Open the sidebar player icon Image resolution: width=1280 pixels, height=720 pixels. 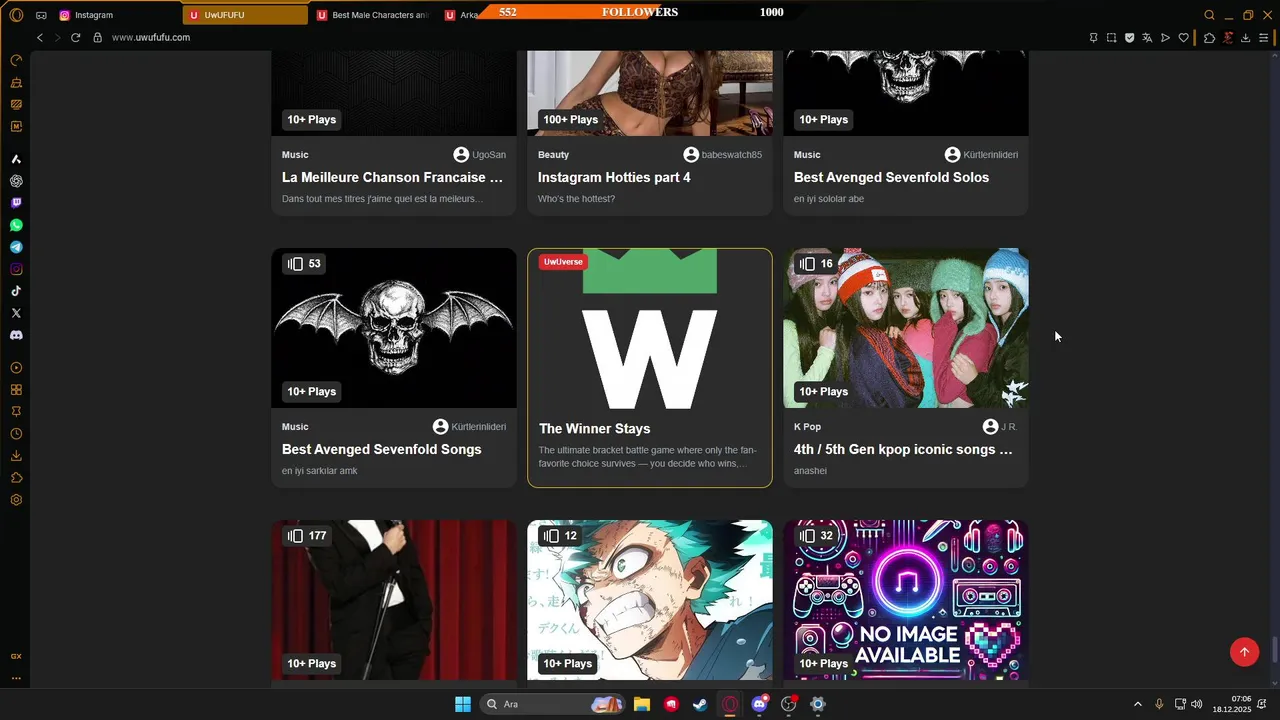[16, 368]
